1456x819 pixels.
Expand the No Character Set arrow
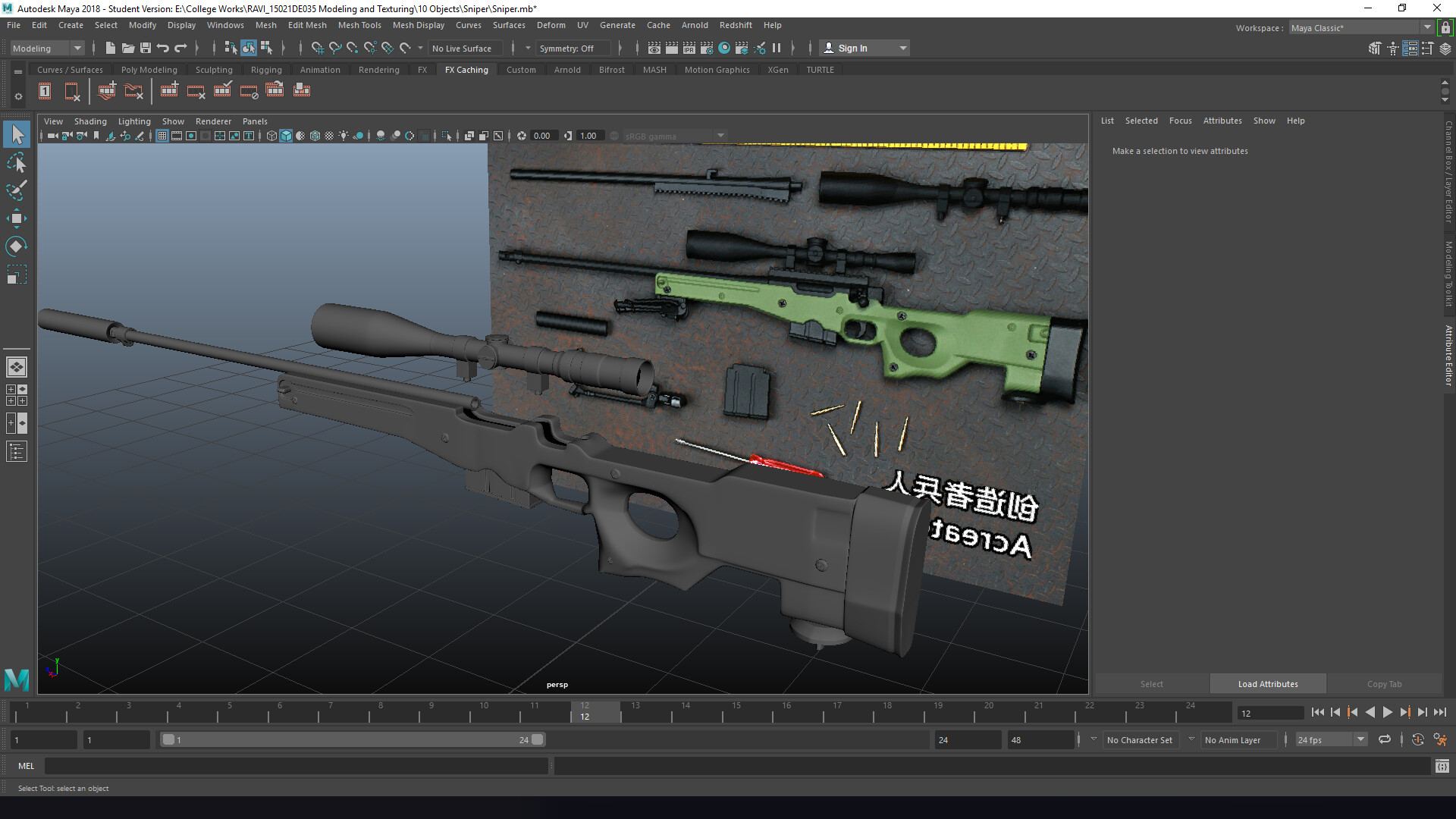[1094, 739]
